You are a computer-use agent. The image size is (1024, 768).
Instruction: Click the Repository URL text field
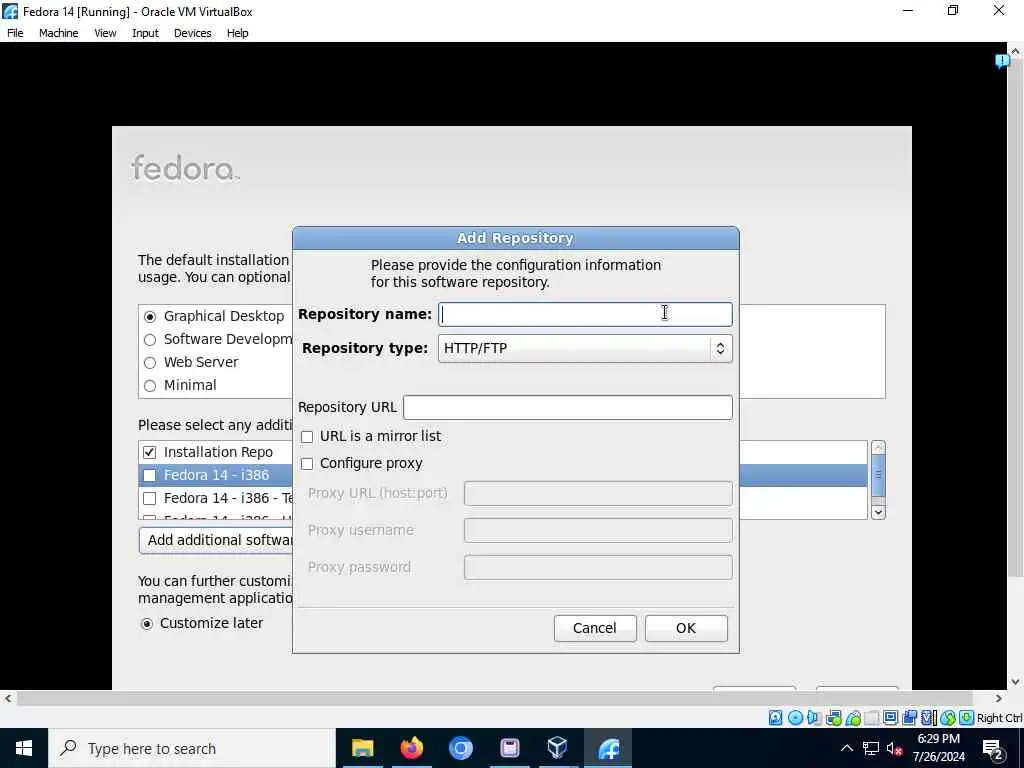(568, 407)
